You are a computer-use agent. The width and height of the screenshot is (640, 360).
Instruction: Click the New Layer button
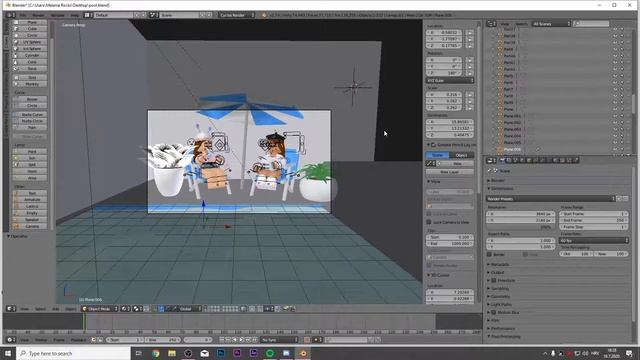[x=450, y=172]
